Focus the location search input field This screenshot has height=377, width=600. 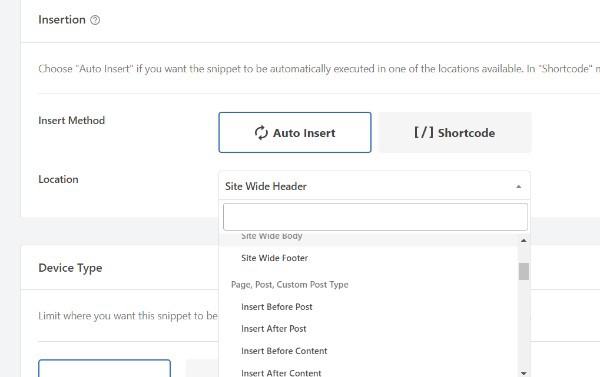tap(375, 217)
